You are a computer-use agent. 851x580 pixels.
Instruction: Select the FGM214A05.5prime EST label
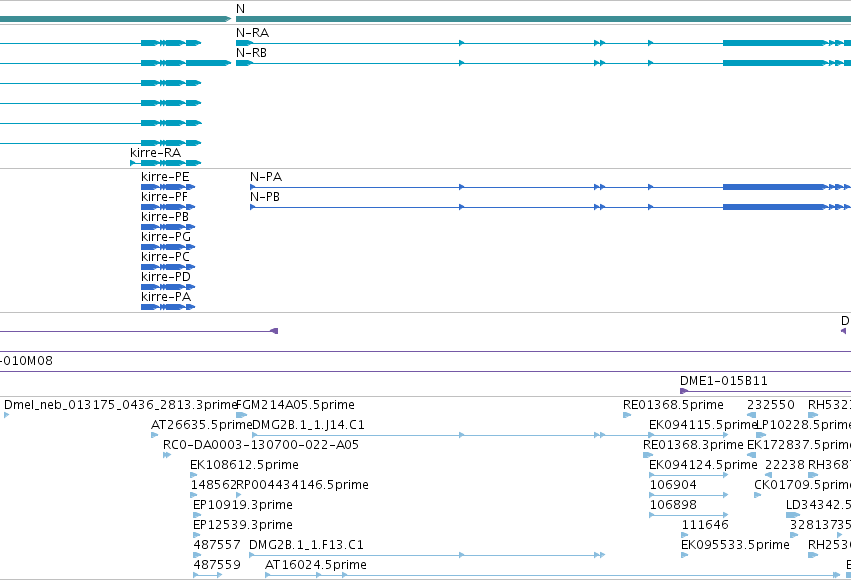pyautogui.click(x=296, y=405)
